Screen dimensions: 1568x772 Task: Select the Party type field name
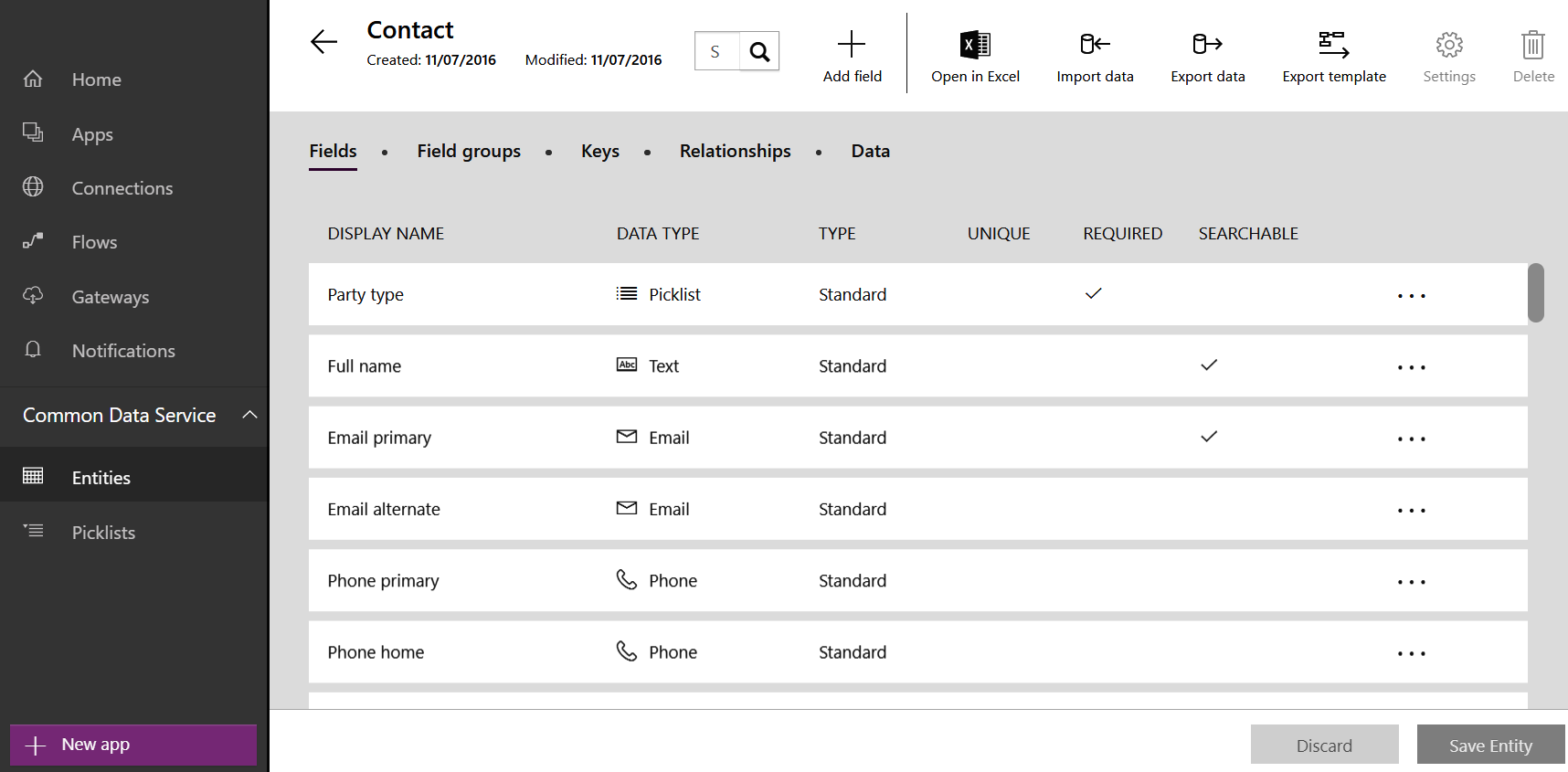366,295
